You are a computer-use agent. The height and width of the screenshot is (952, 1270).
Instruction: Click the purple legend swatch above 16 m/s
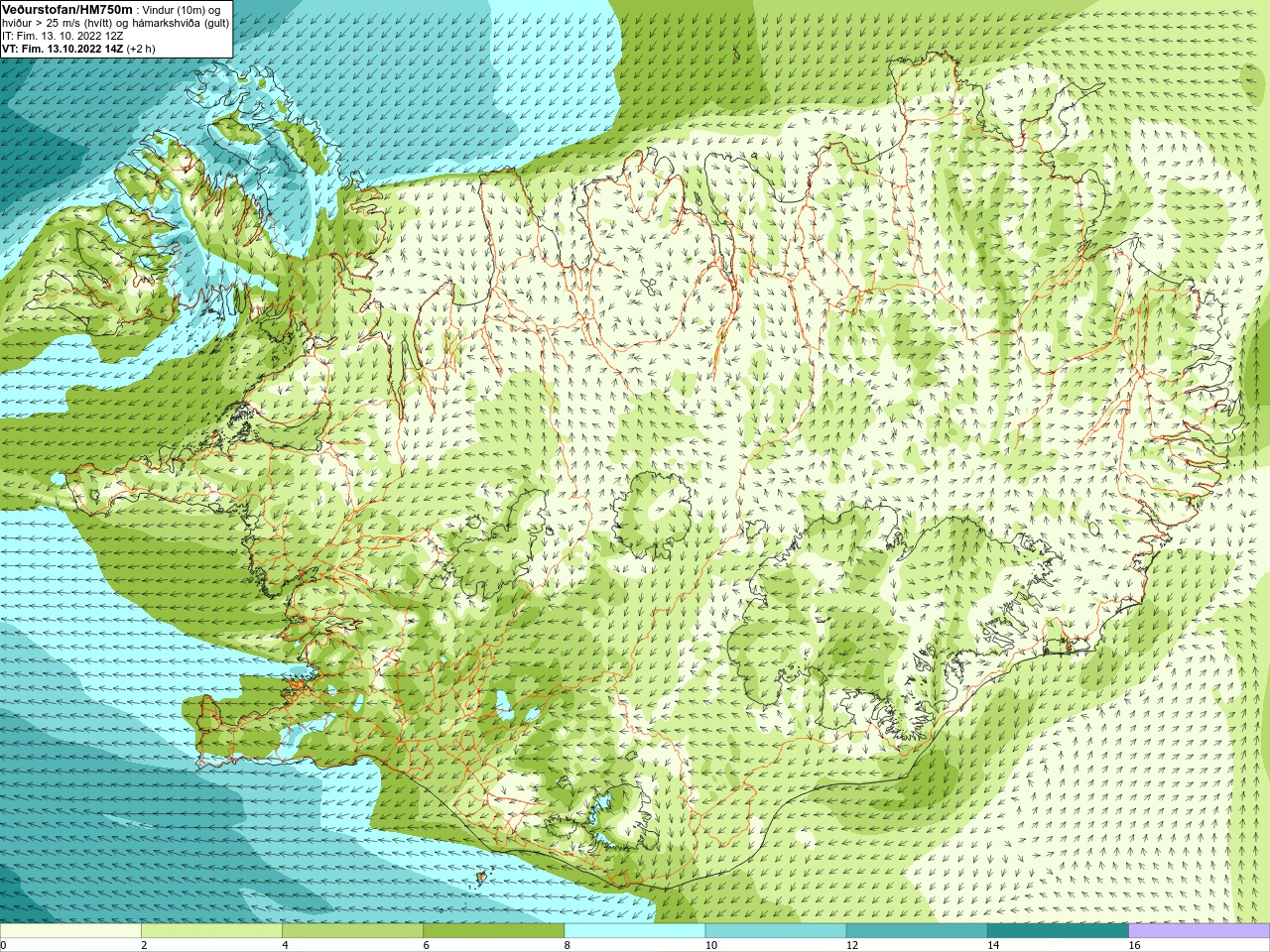[x=1200, y=931]
